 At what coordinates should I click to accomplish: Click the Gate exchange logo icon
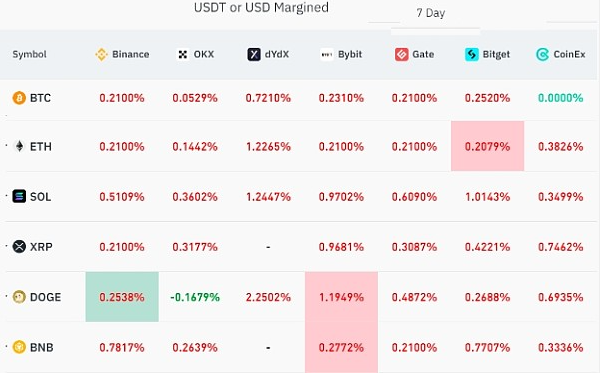pos(401,54)
